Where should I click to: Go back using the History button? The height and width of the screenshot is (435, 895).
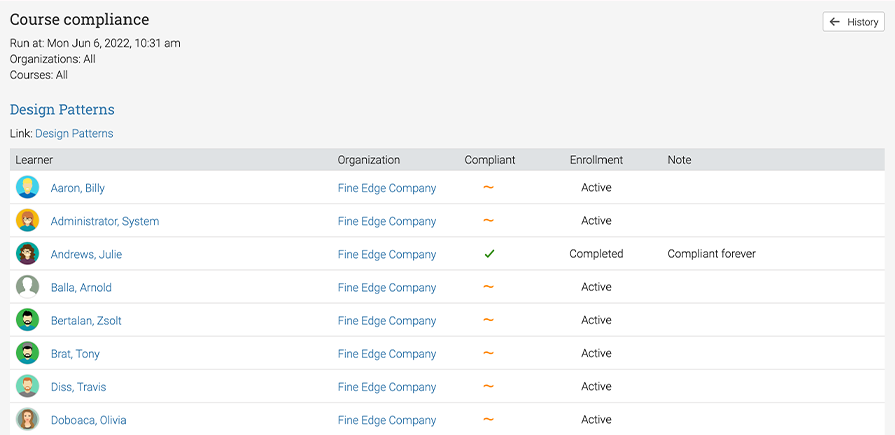point(853,22)
